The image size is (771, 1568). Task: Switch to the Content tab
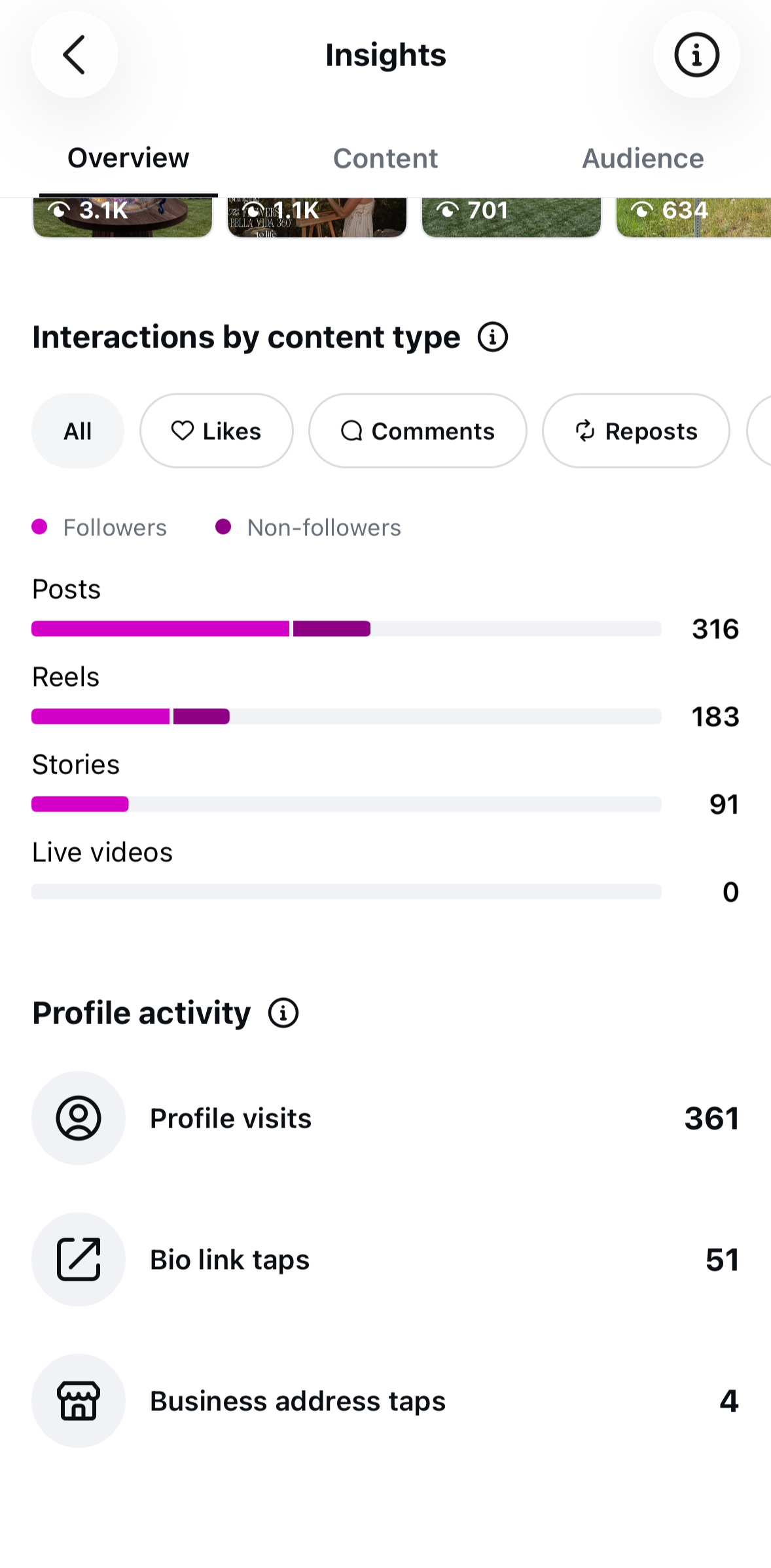(385, 158)
